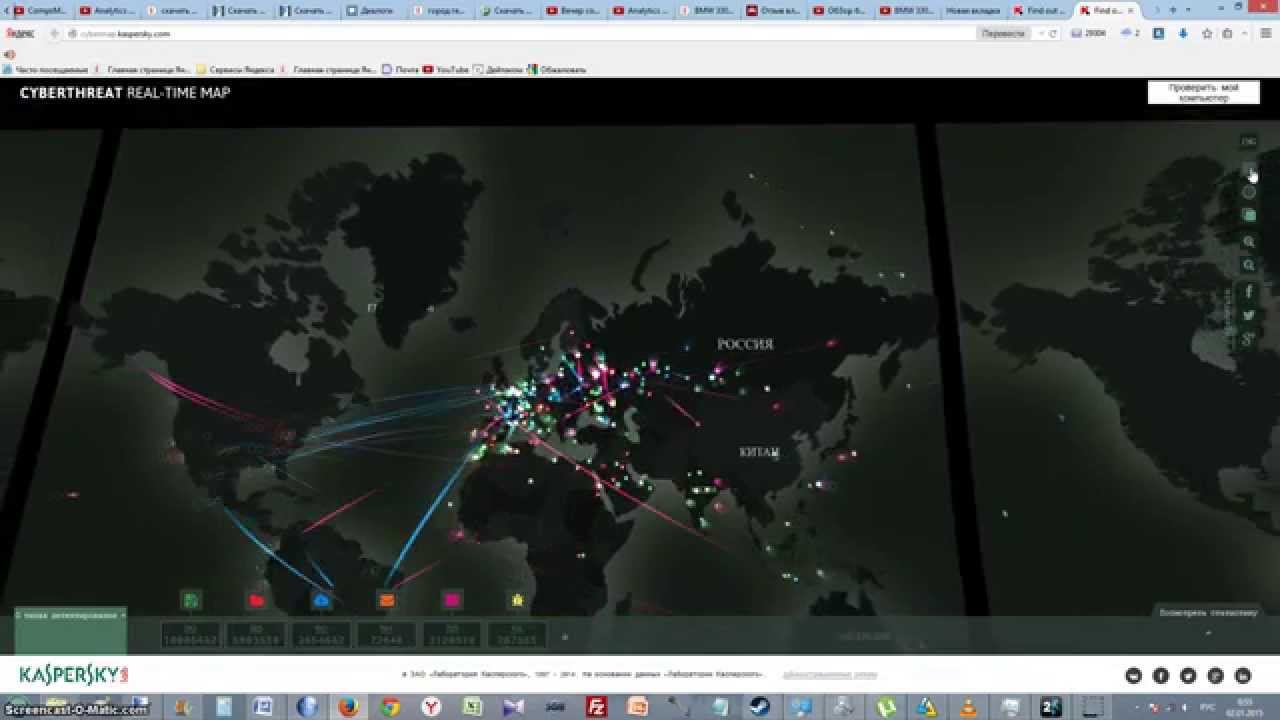Open Twitter icon in page footer
Image resolution: width=1280 pixels, height=720 pixels.
click(1188, 676)
